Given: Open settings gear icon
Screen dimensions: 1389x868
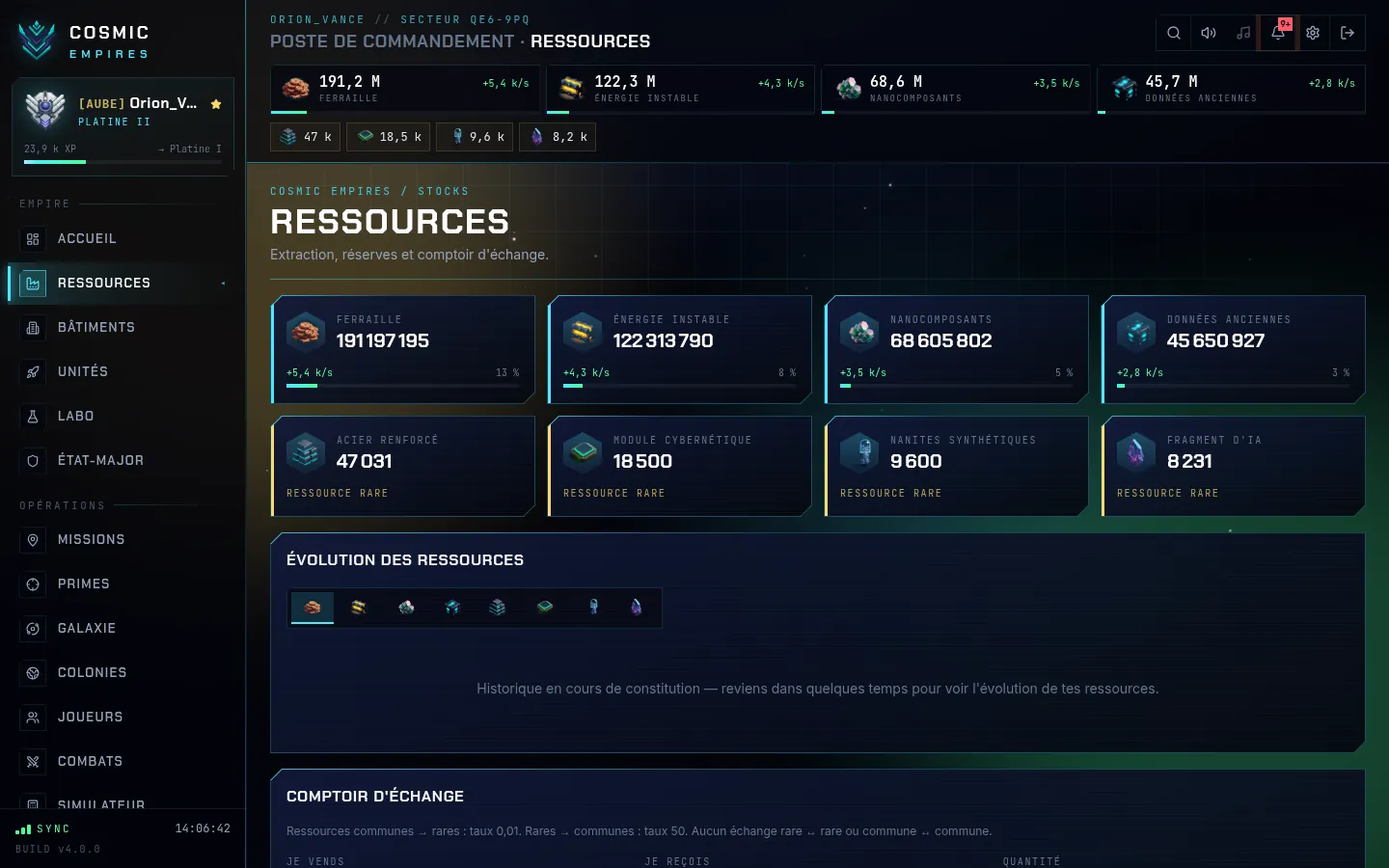Looking at the screenshot, I should tap(1313, 33).
